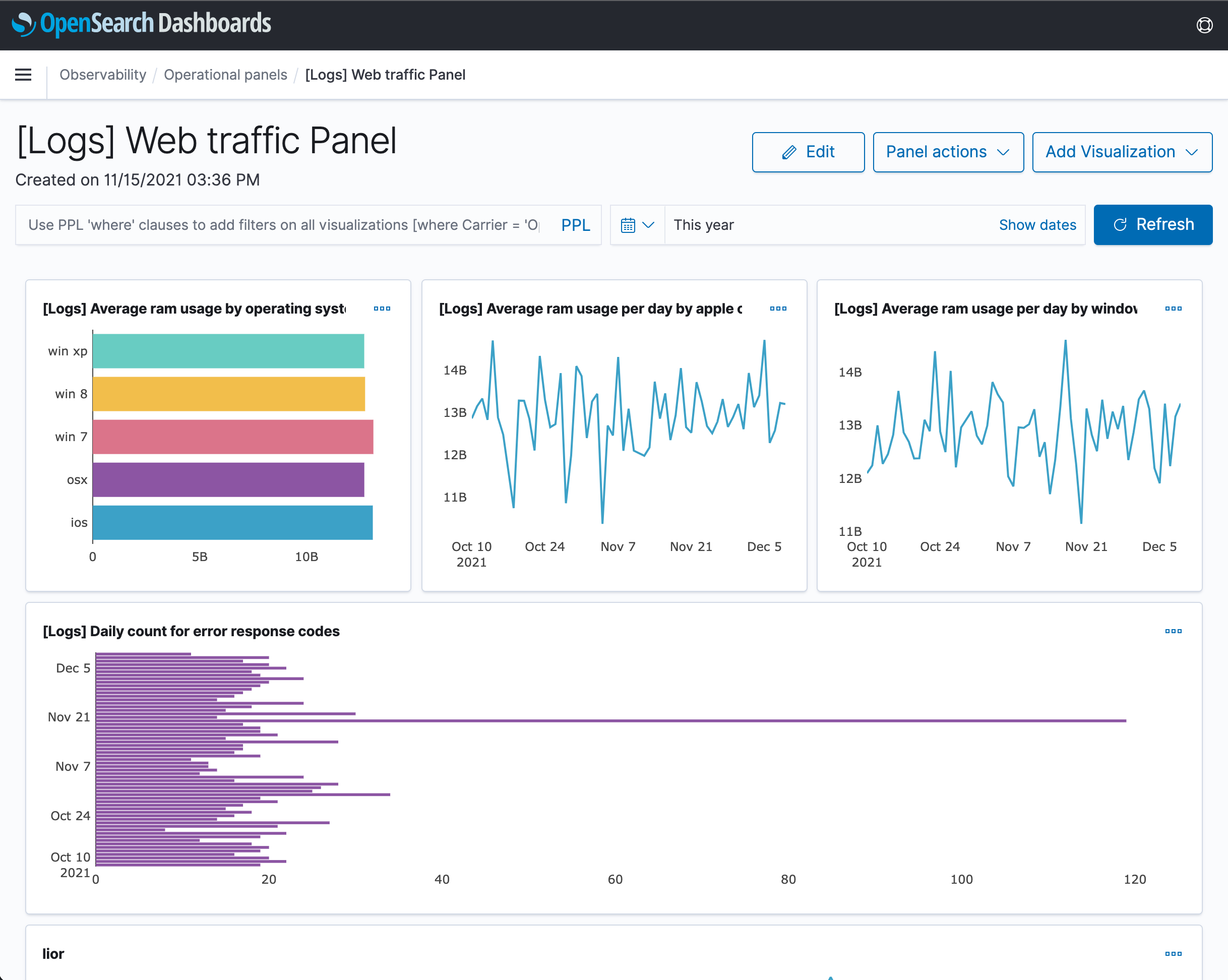Open the Observability breadcrumb
The height and width of the screenshot is (980, 1228).
click(x=102, y=75)
